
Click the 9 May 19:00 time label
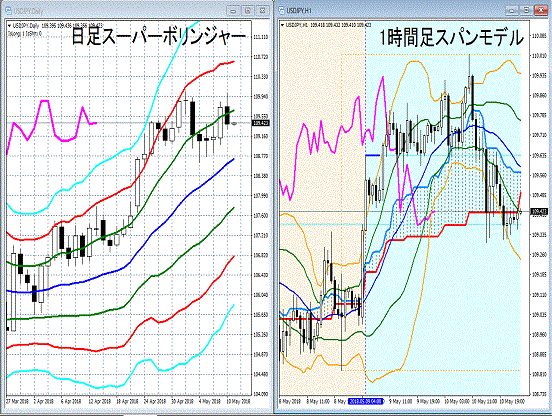[428, 401]
